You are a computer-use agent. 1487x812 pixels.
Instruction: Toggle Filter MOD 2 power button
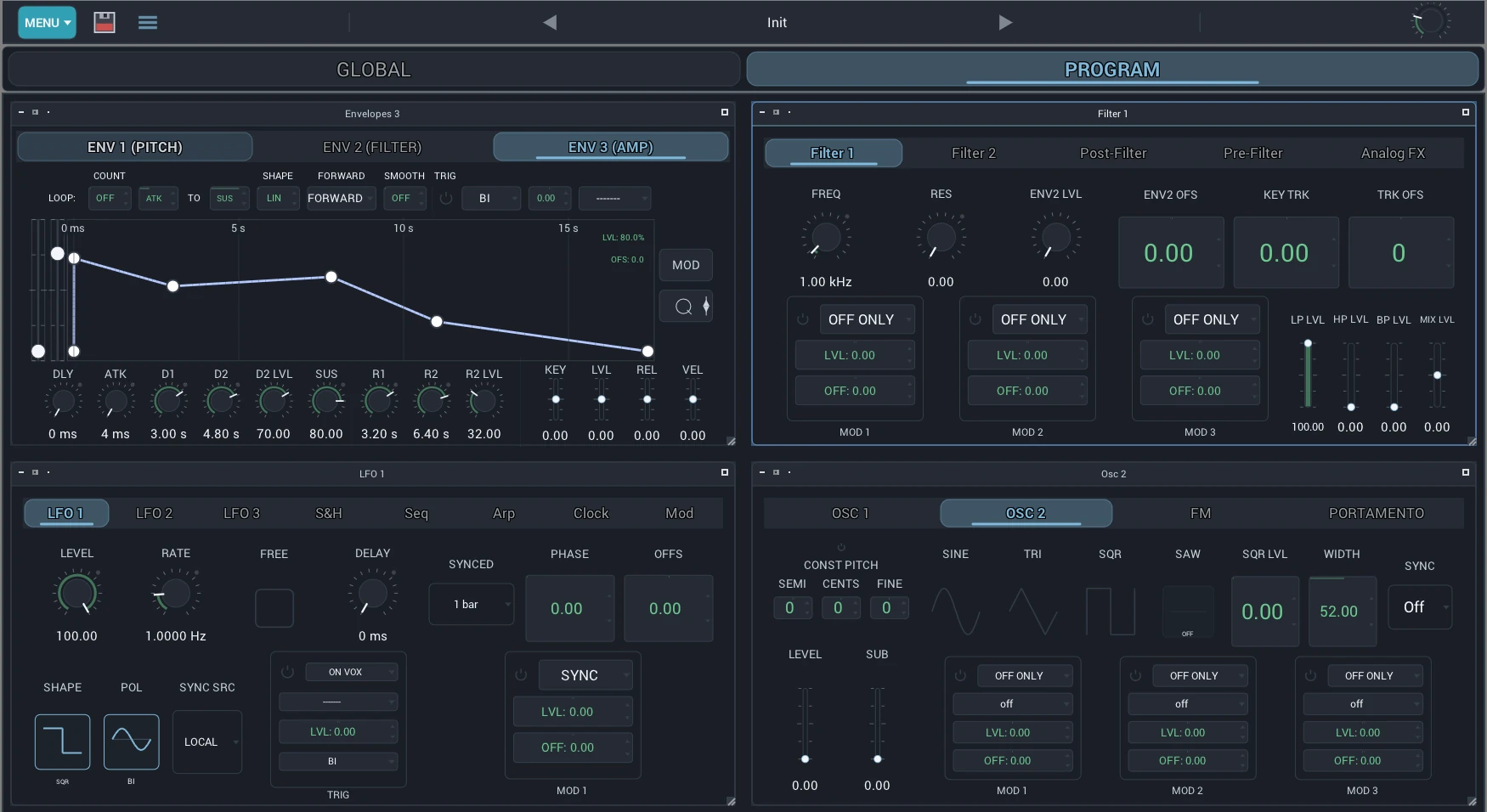975,319
